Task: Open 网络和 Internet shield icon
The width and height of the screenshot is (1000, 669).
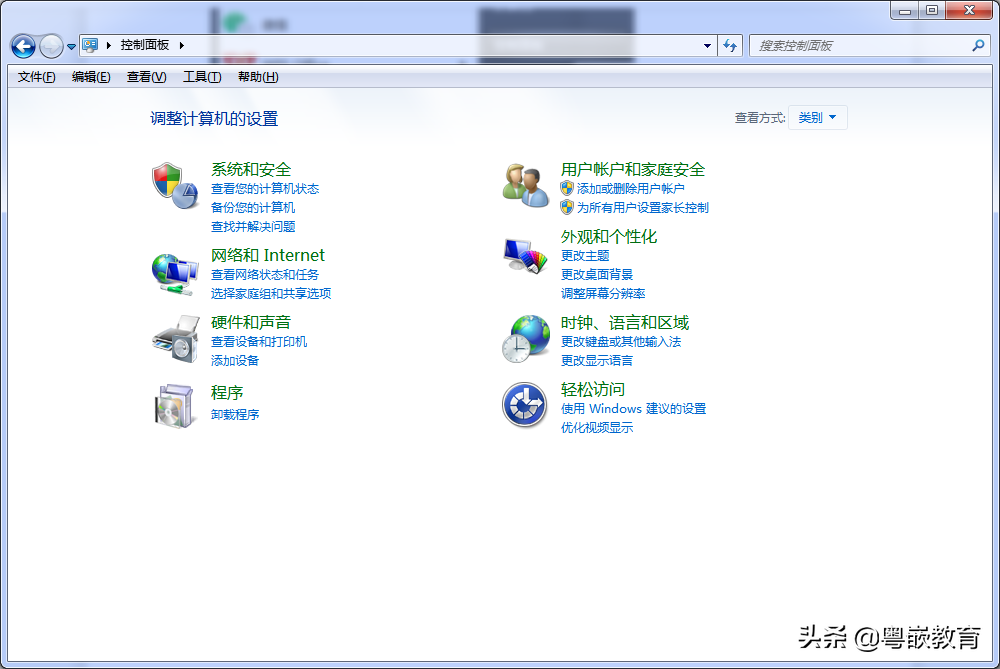Action: (174, 272)
